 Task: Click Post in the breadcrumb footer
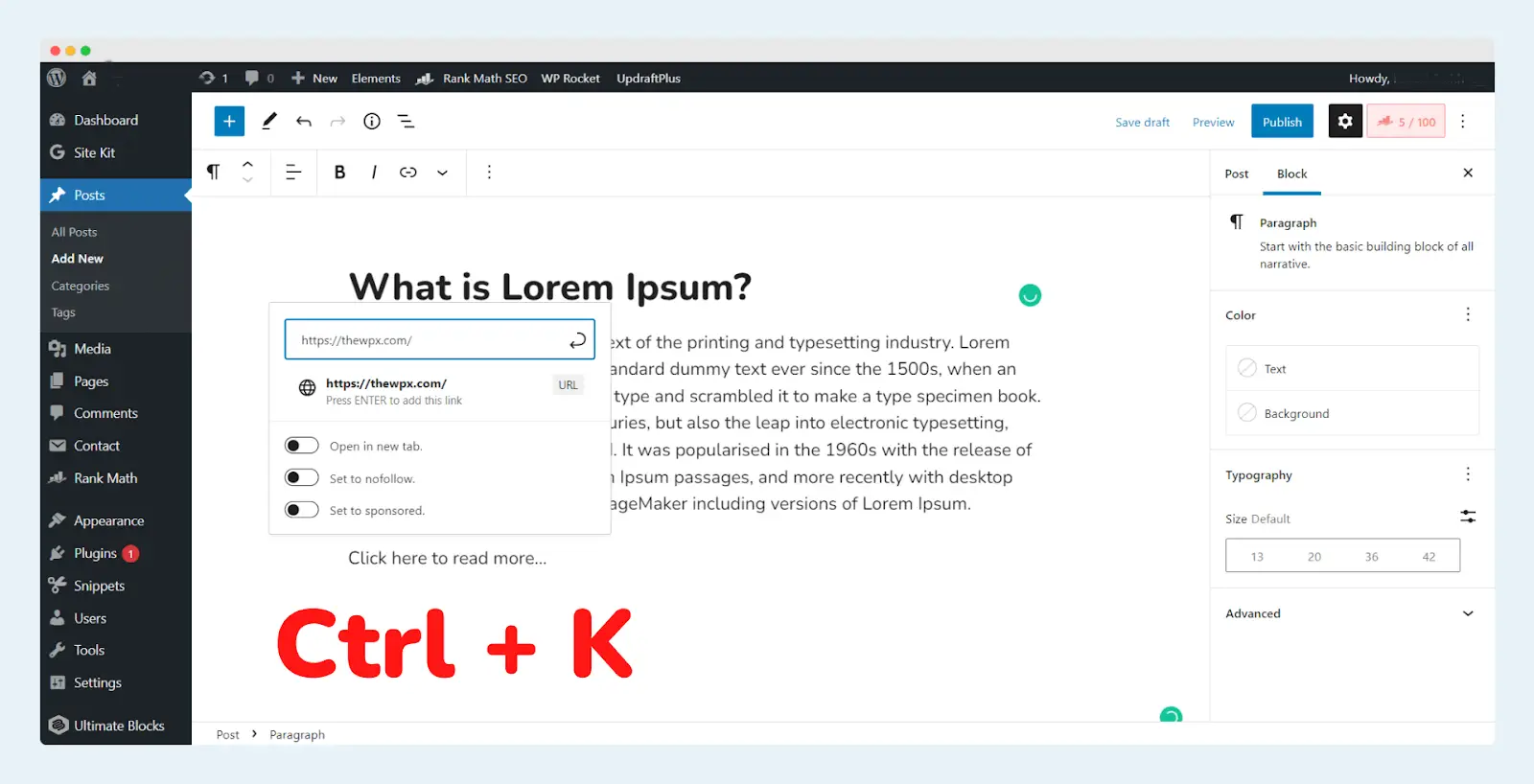point(227,734)
